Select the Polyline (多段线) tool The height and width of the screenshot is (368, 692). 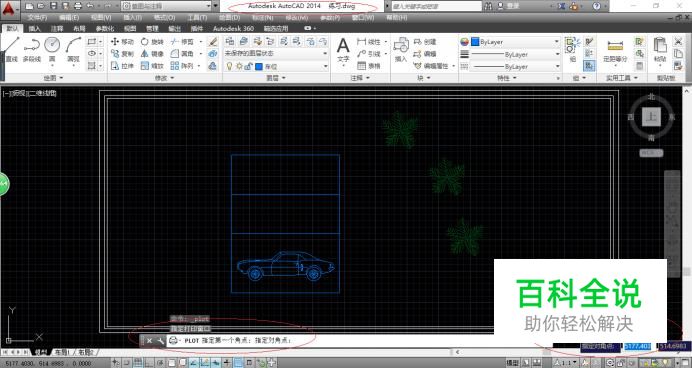pyautogui.click(x=32, y=49)
